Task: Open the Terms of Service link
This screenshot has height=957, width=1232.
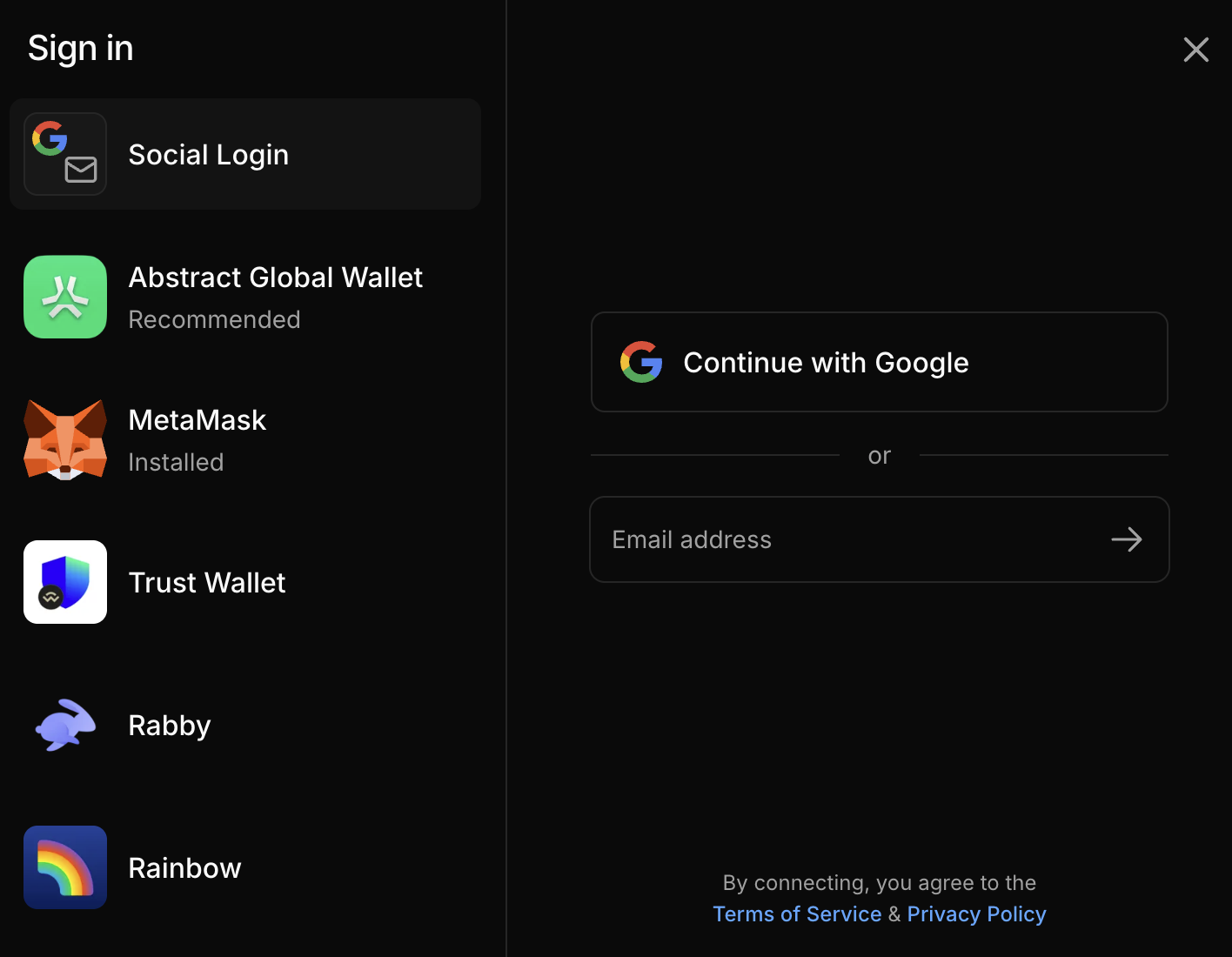Action: pos(797,914)
